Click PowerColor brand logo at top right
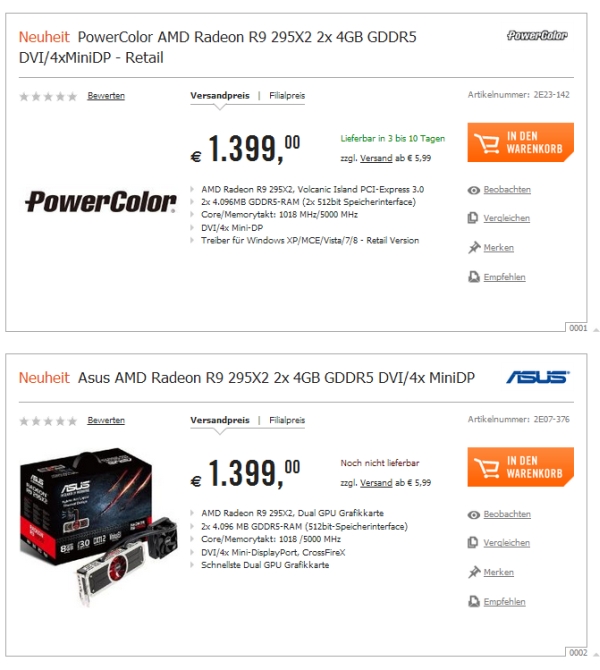The height and width of the screenshot is (670, 600). (537, 35)
